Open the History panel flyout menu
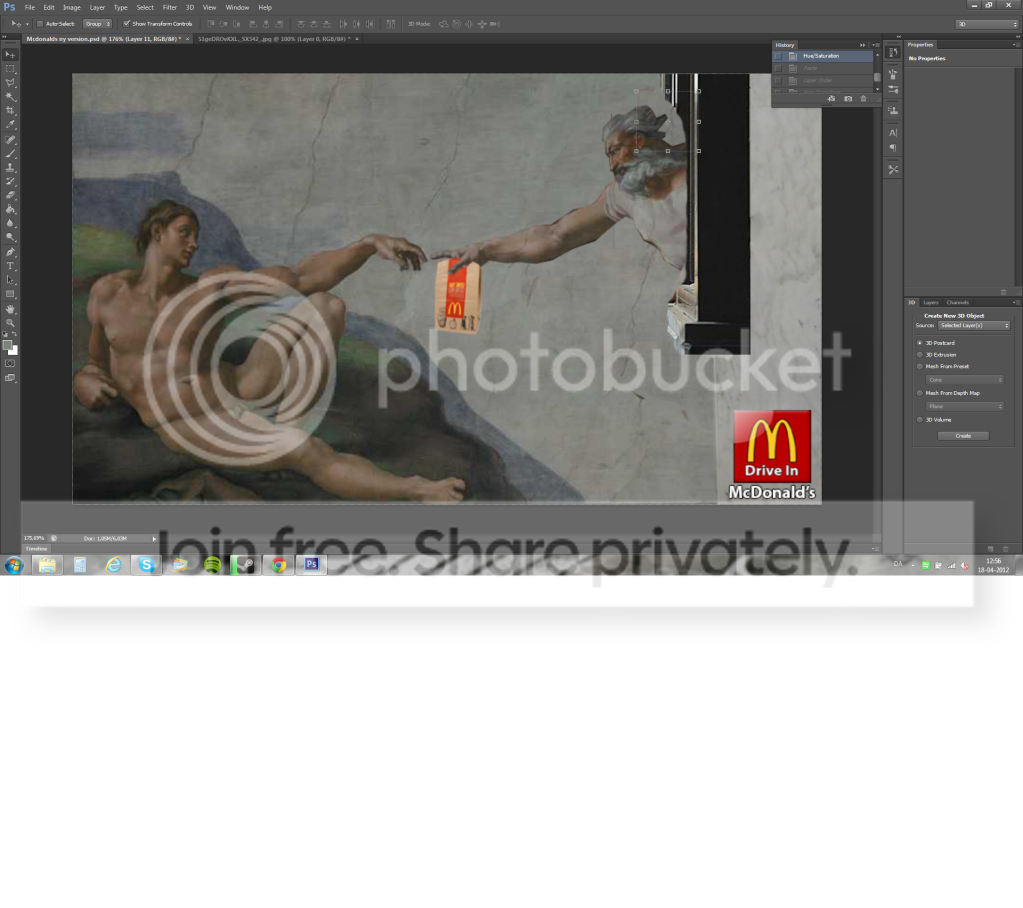 click(x=876, y=45)
